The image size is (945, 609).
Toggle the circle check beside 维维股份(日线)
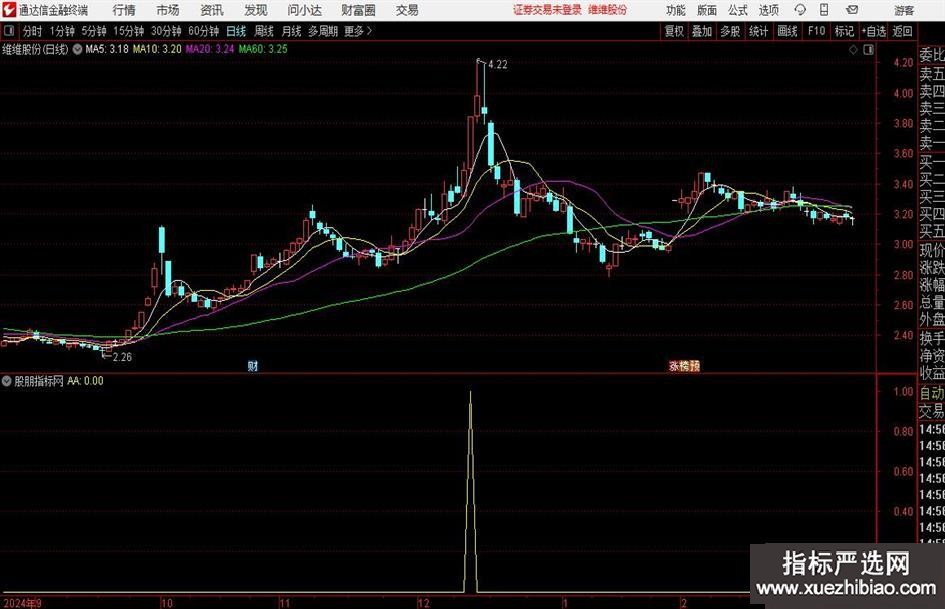click(78, 49)
